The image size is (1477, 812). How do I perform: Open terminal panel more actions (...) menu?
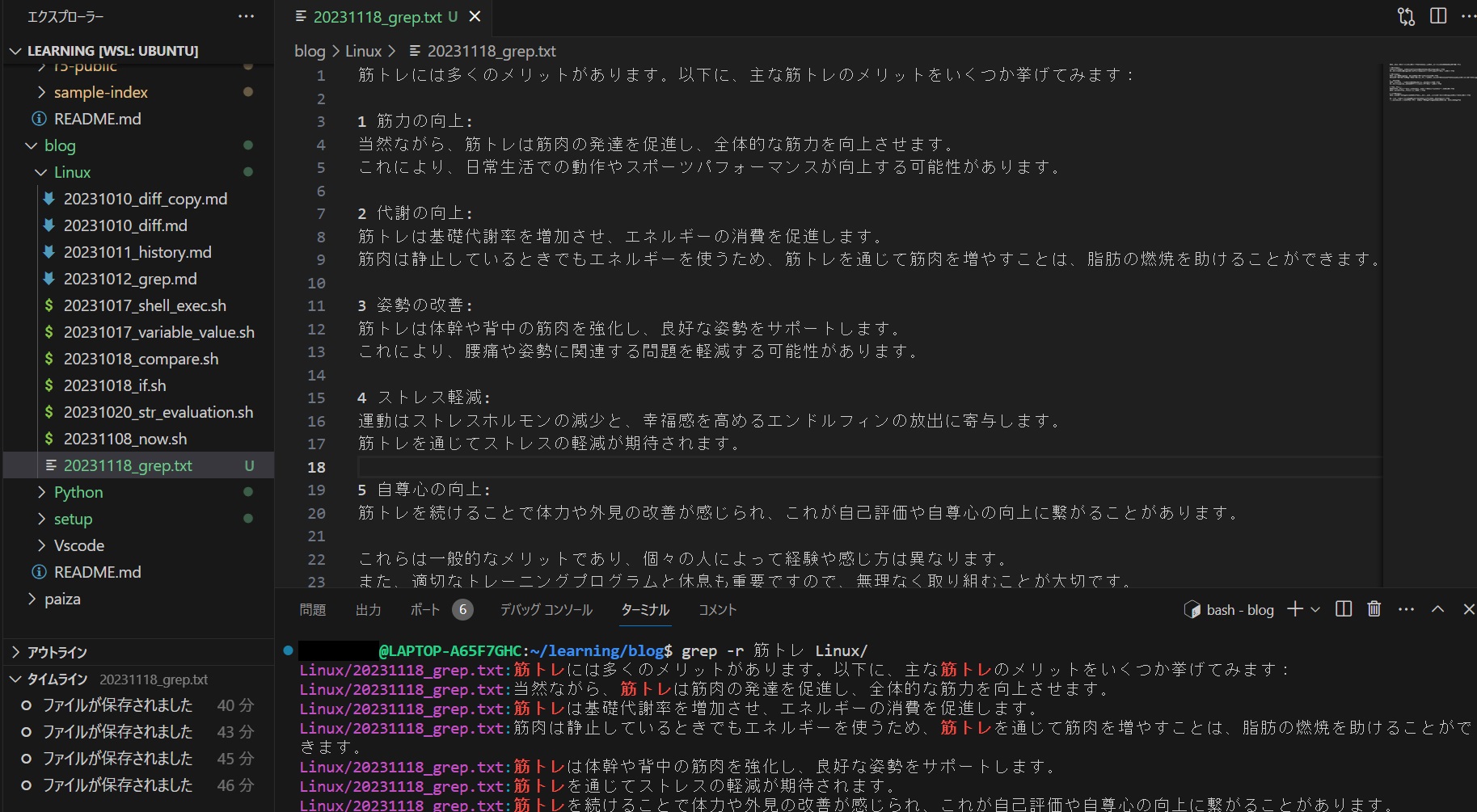click(1406, 609)
